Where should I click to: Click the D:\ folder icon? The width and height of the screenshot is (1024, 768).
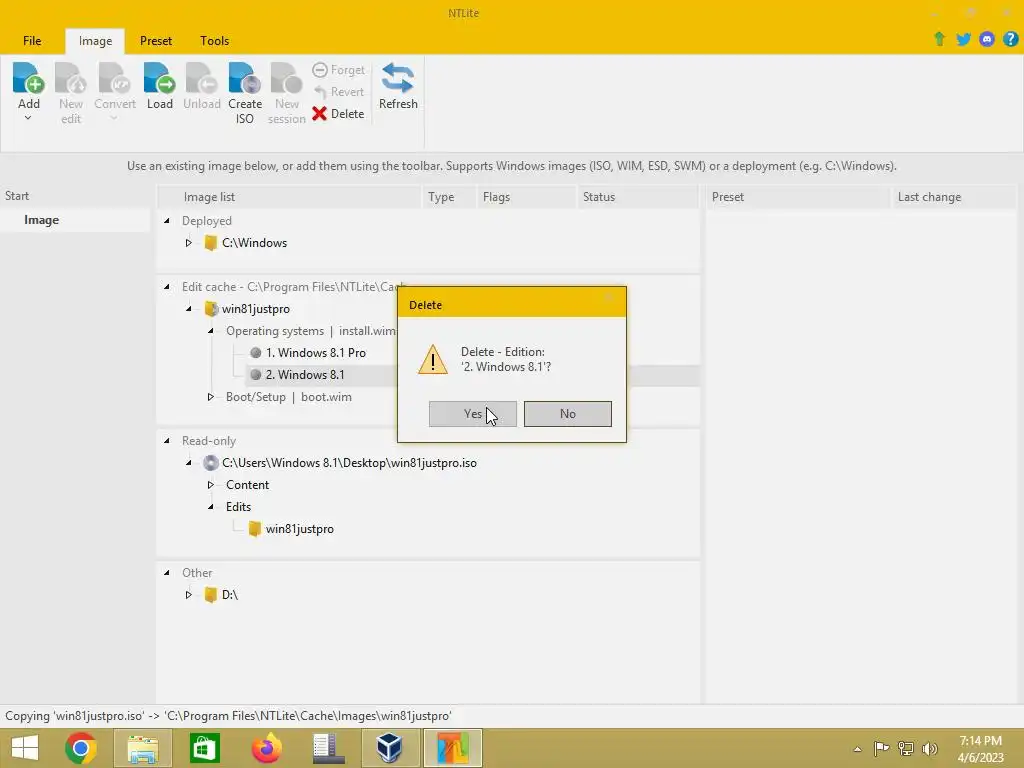[x=210, y=595]
